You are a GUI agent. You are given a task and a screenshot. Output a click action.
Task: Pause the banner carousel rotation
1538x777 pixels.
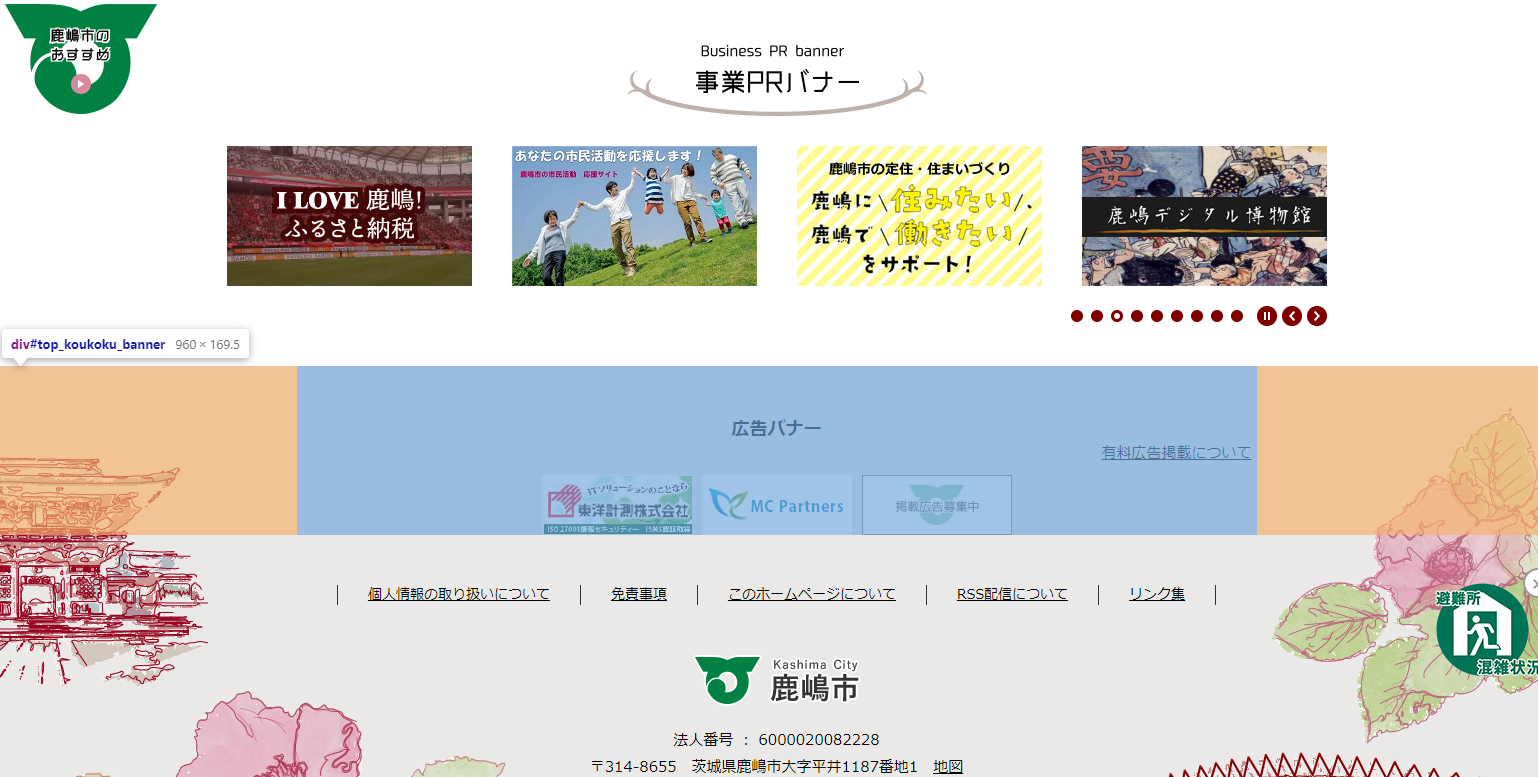point(1266,315)
